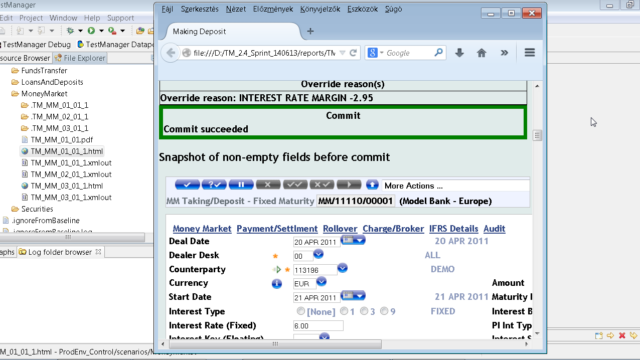This screenshot has height=360, width=640.
Task: Show more toolbar tools chevron
Action: [x=504, y=53]
